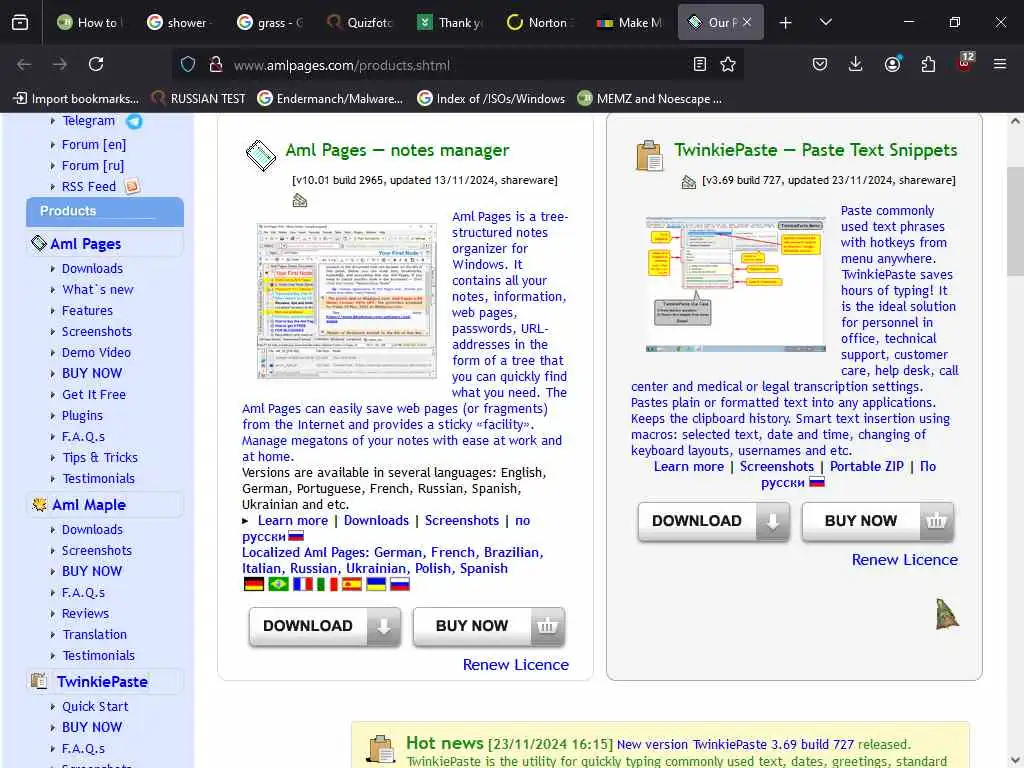The image size is (1024, 768).
Task: Click the Ukrainian flag icon
Action: 376,584
